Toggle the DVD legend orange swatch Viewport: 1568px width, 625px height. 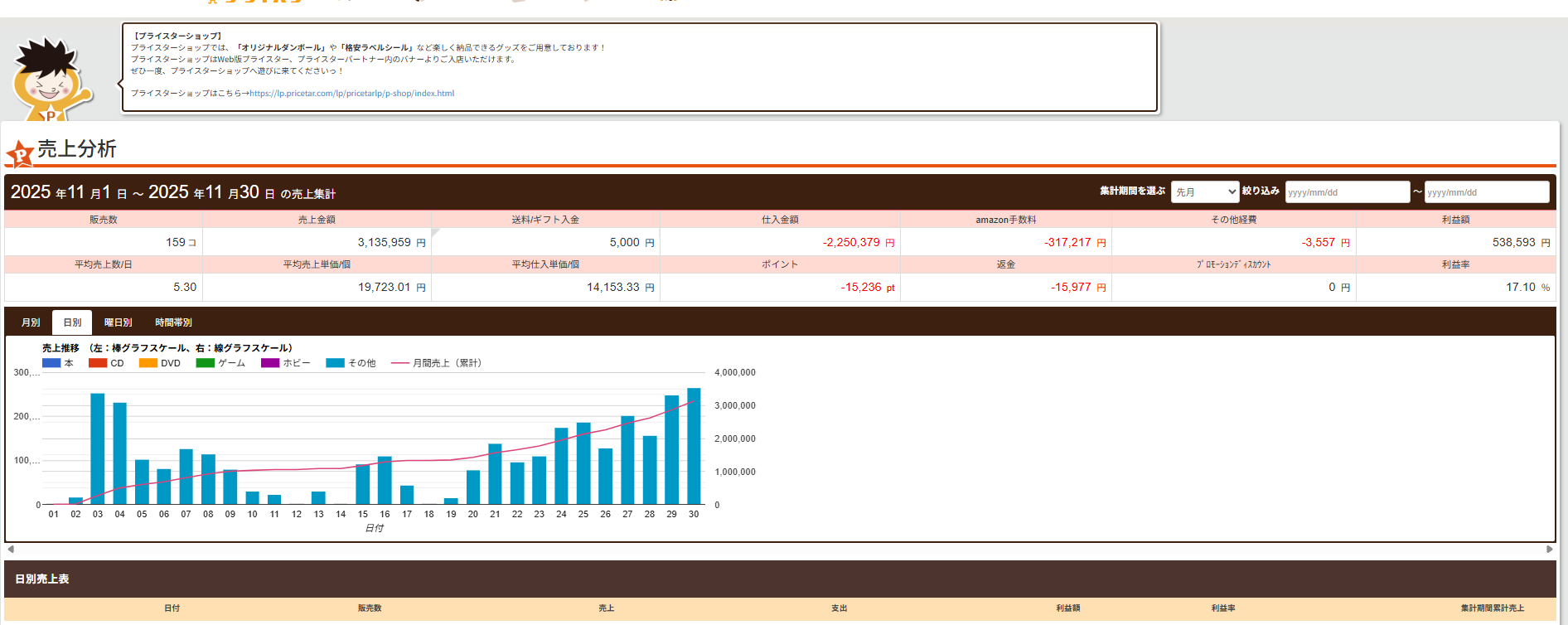pos(148,363)
